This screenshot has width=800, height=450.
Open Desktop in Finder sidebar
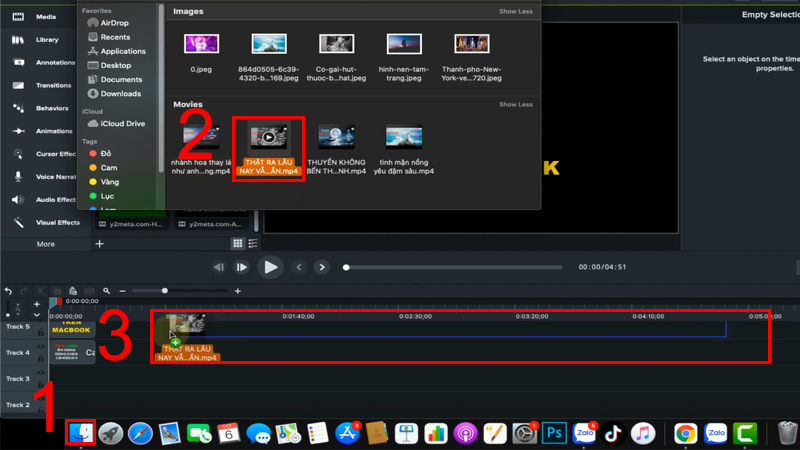110,65
